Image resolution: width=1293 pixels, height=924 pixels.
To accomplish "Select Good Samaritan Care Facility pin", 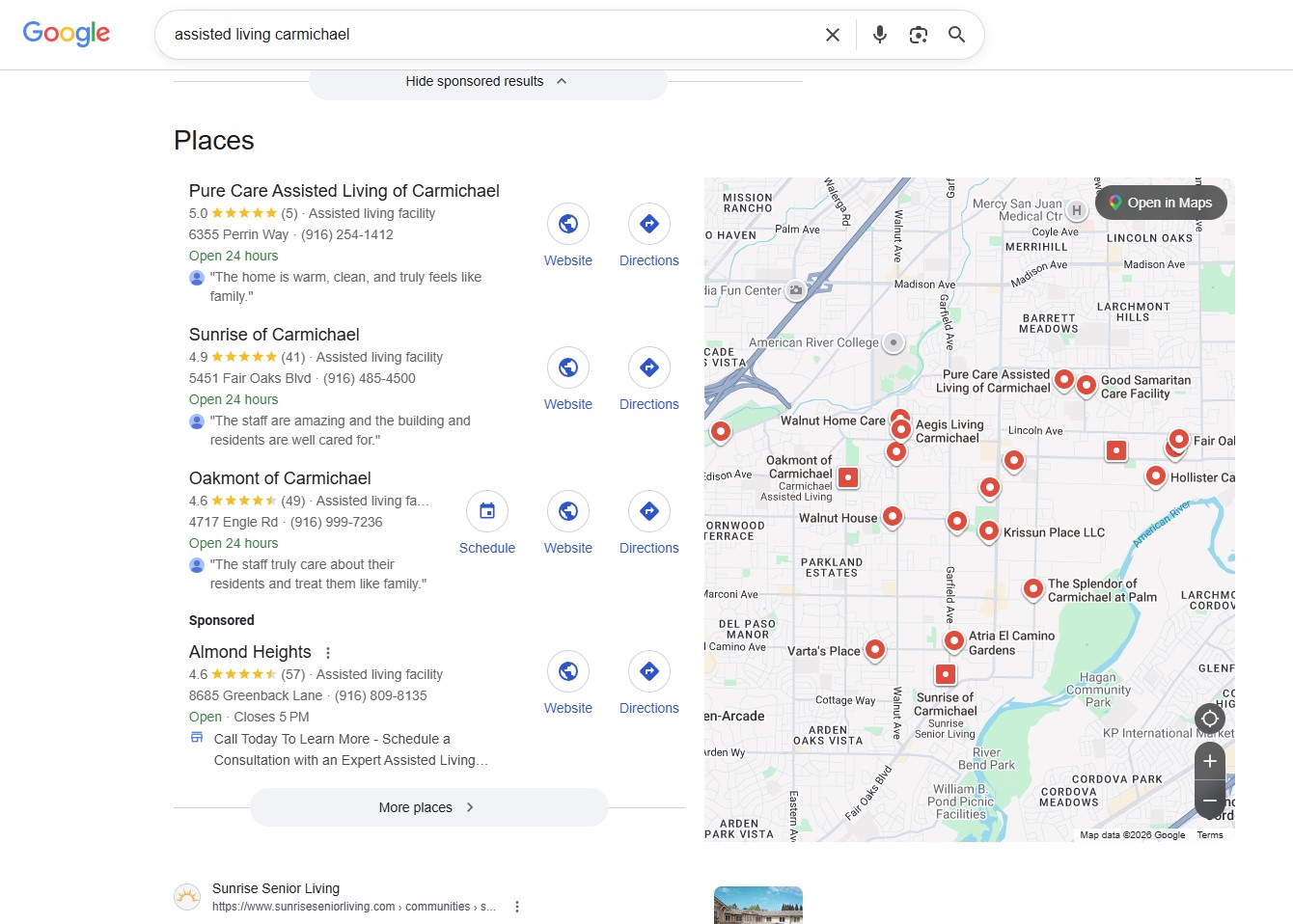I will (x=1086, y=386).
